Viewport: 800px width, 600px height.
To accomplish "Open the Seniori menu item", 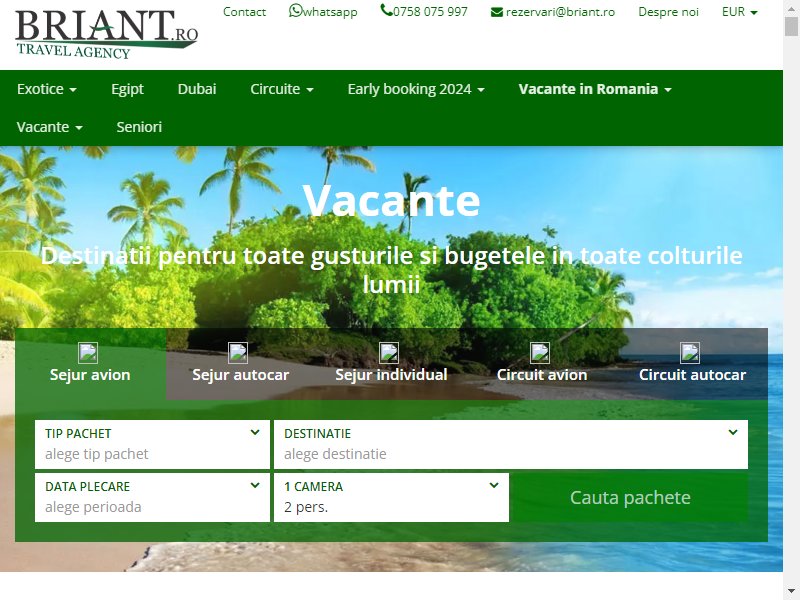I will click(x=139, y=127).
